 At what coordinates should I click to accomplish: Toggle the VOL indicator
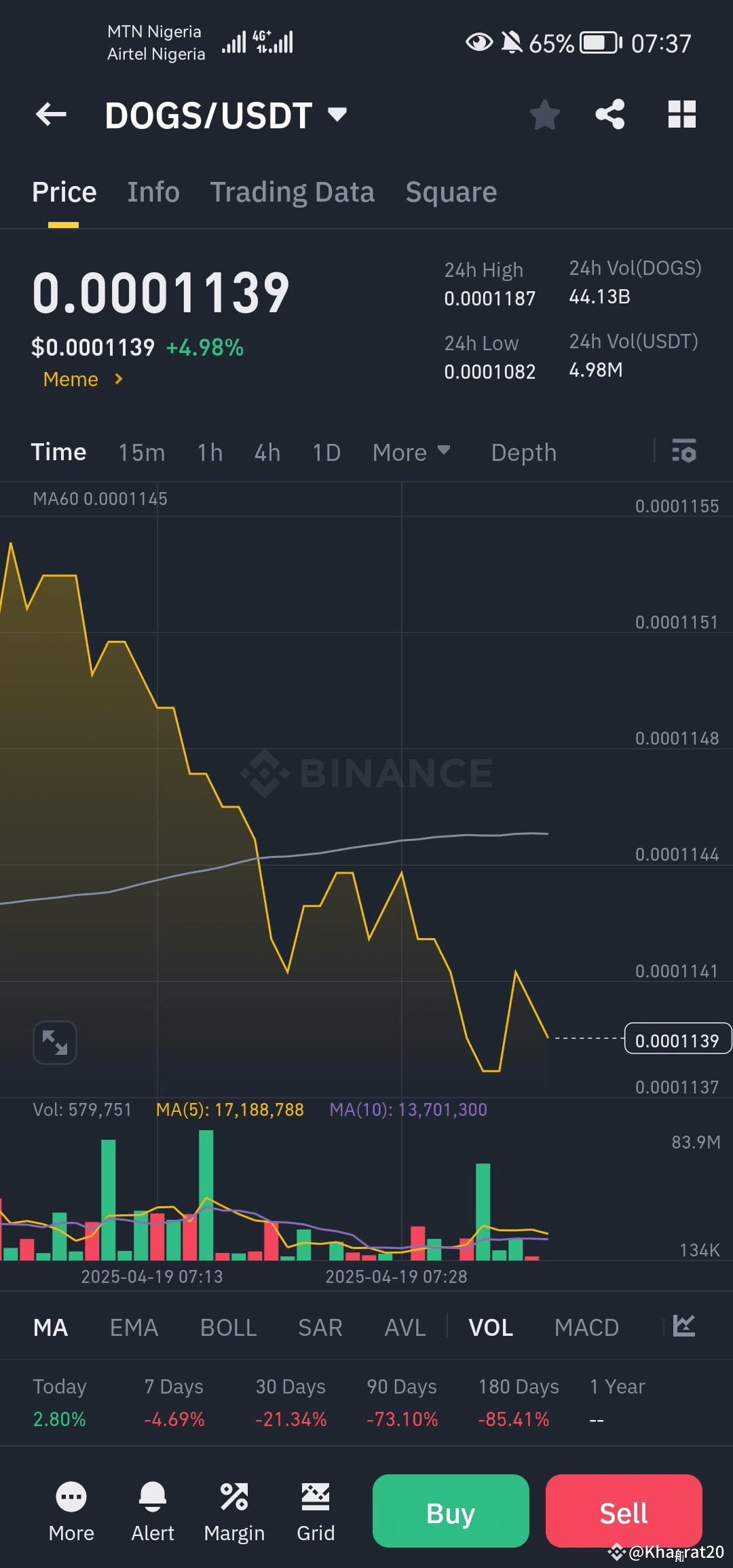(x=491, y=1327)
